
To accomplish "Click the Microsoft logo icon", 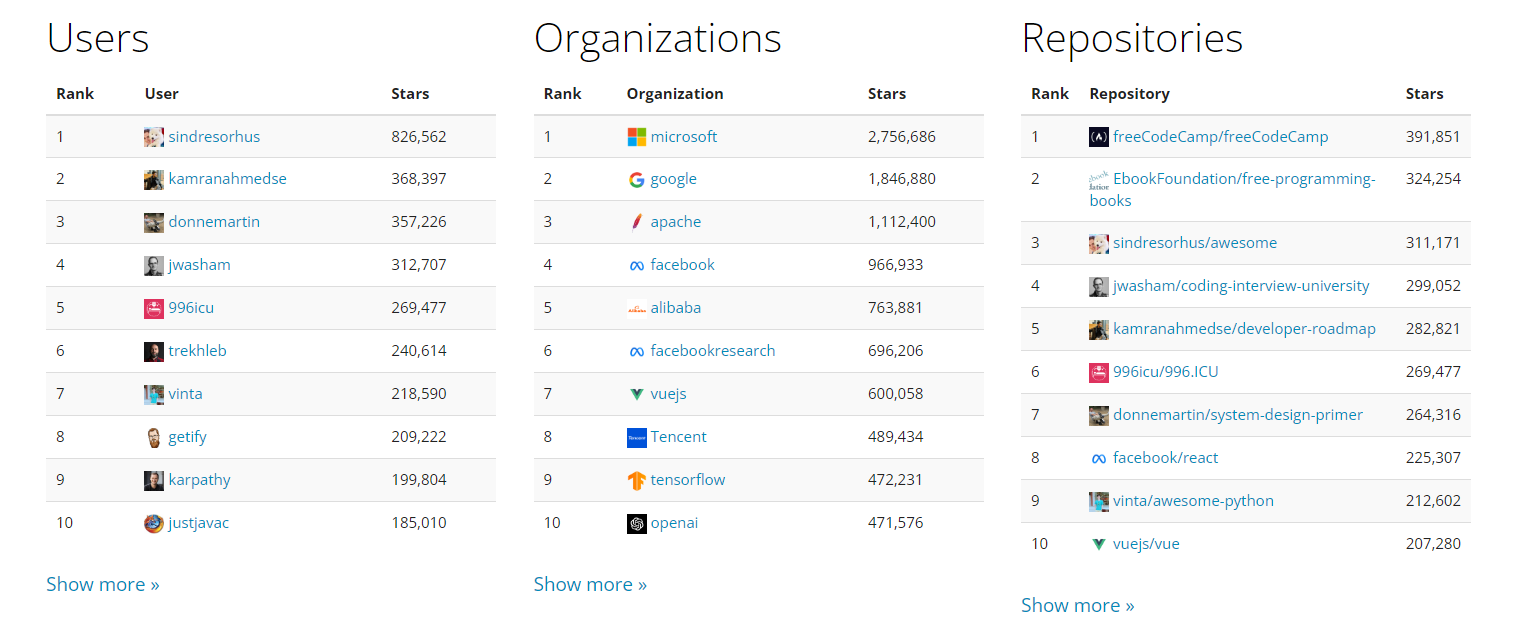I will pyautogui.click(x=637, y=137).
